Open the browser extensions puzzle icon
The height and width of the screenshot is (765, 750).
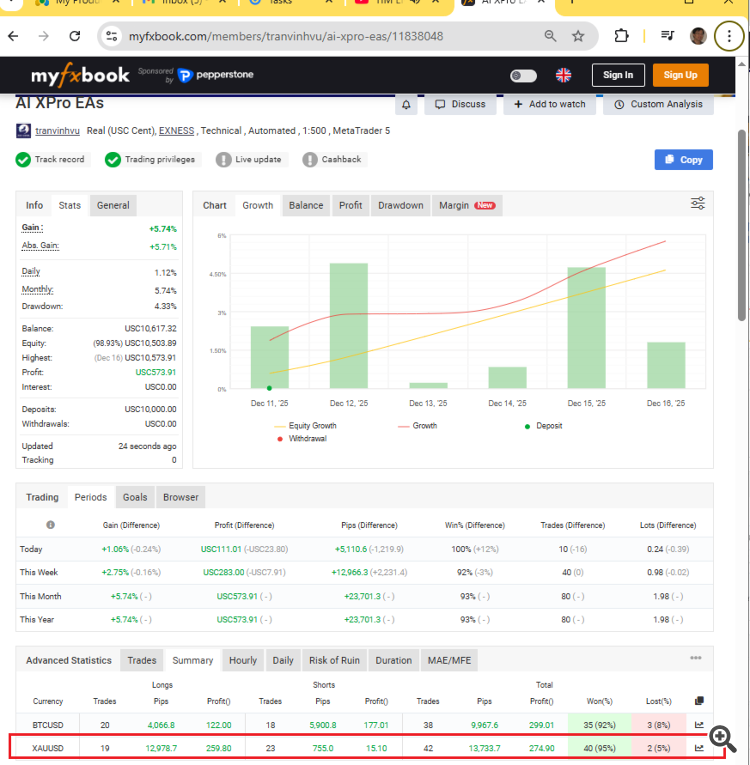coord(621,36)
